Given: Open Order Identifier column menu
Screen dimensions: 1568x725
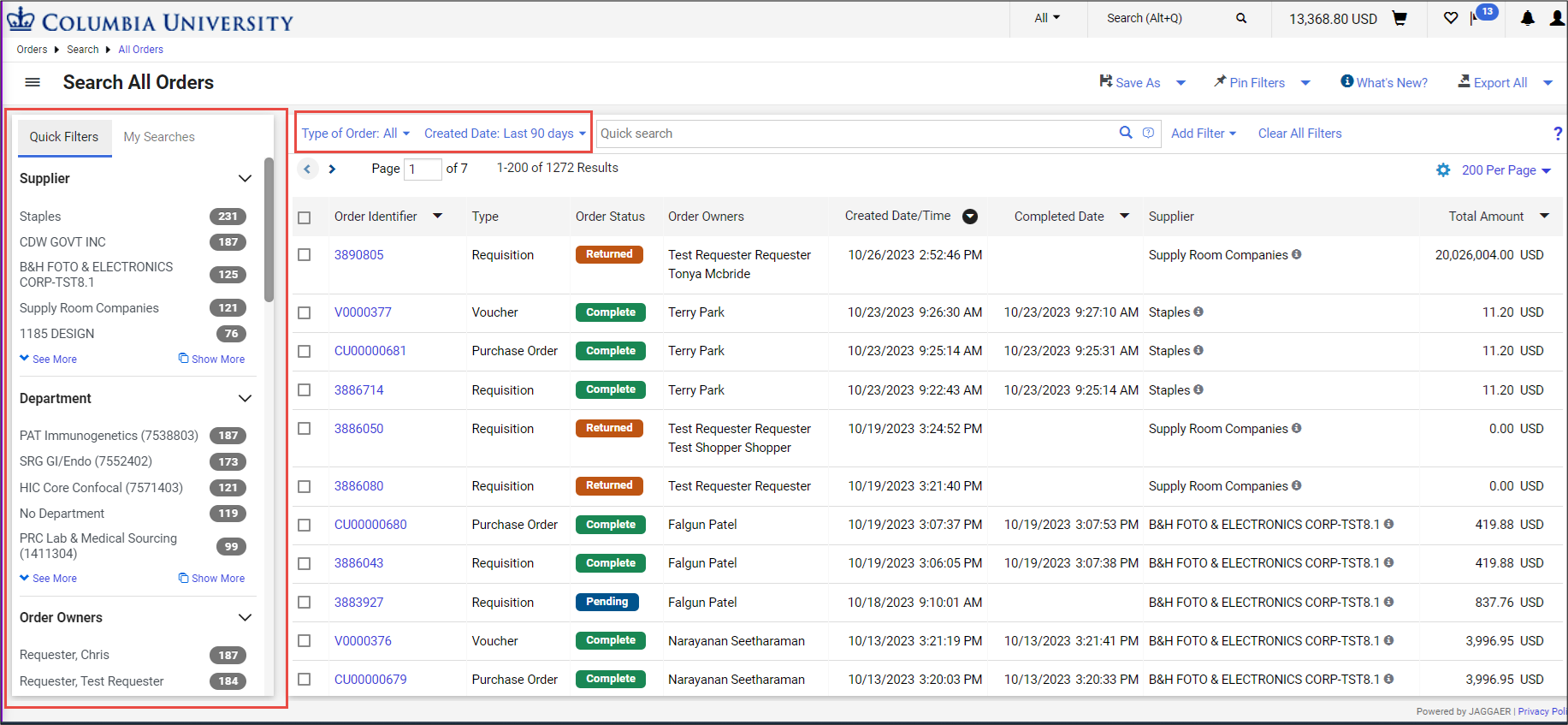Looking at the screenshot, I should (437, 217).
